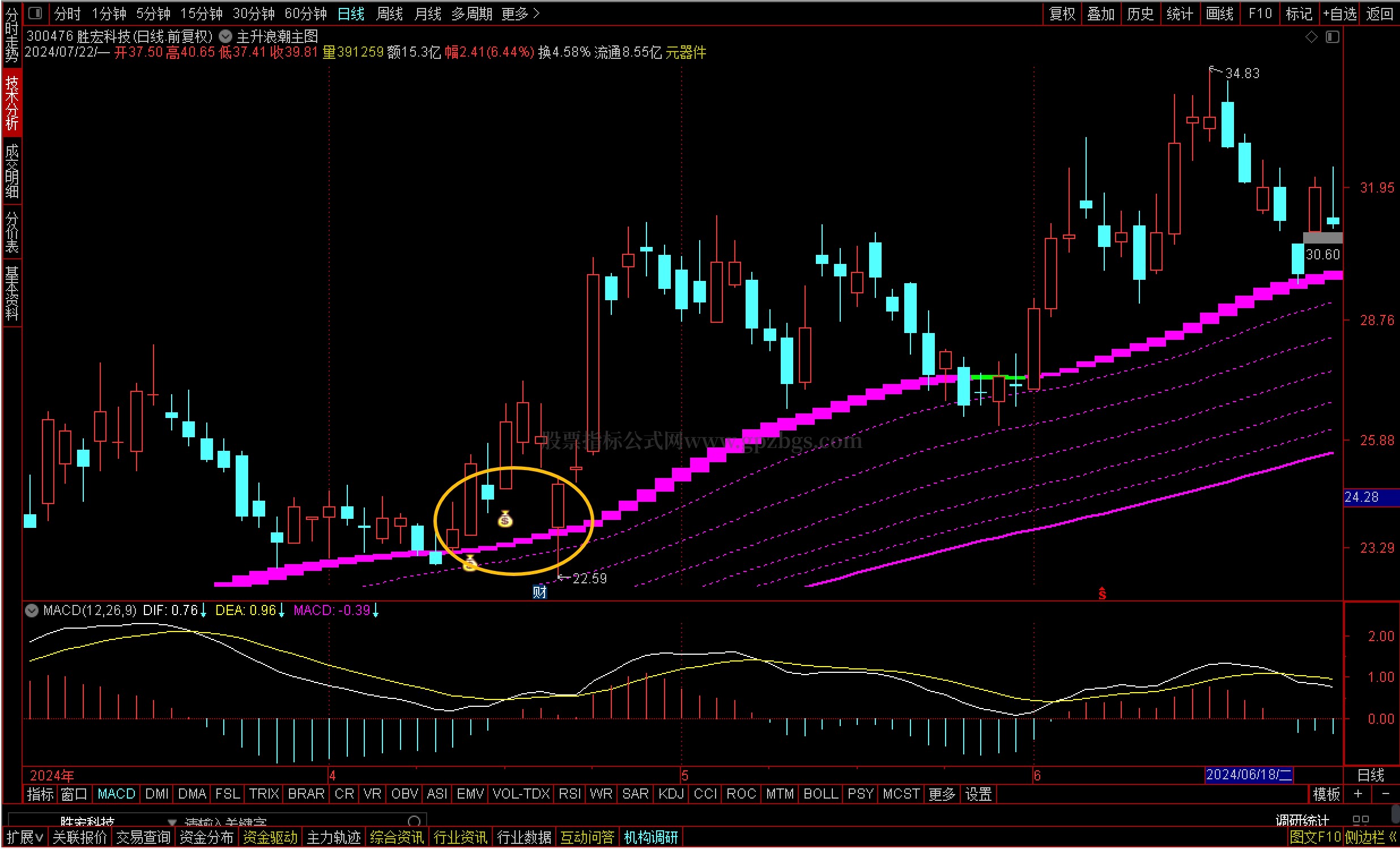Open 分价表 in the left sidebar
The height and width of the screenshot is (849, 1400).
[12, 232]
